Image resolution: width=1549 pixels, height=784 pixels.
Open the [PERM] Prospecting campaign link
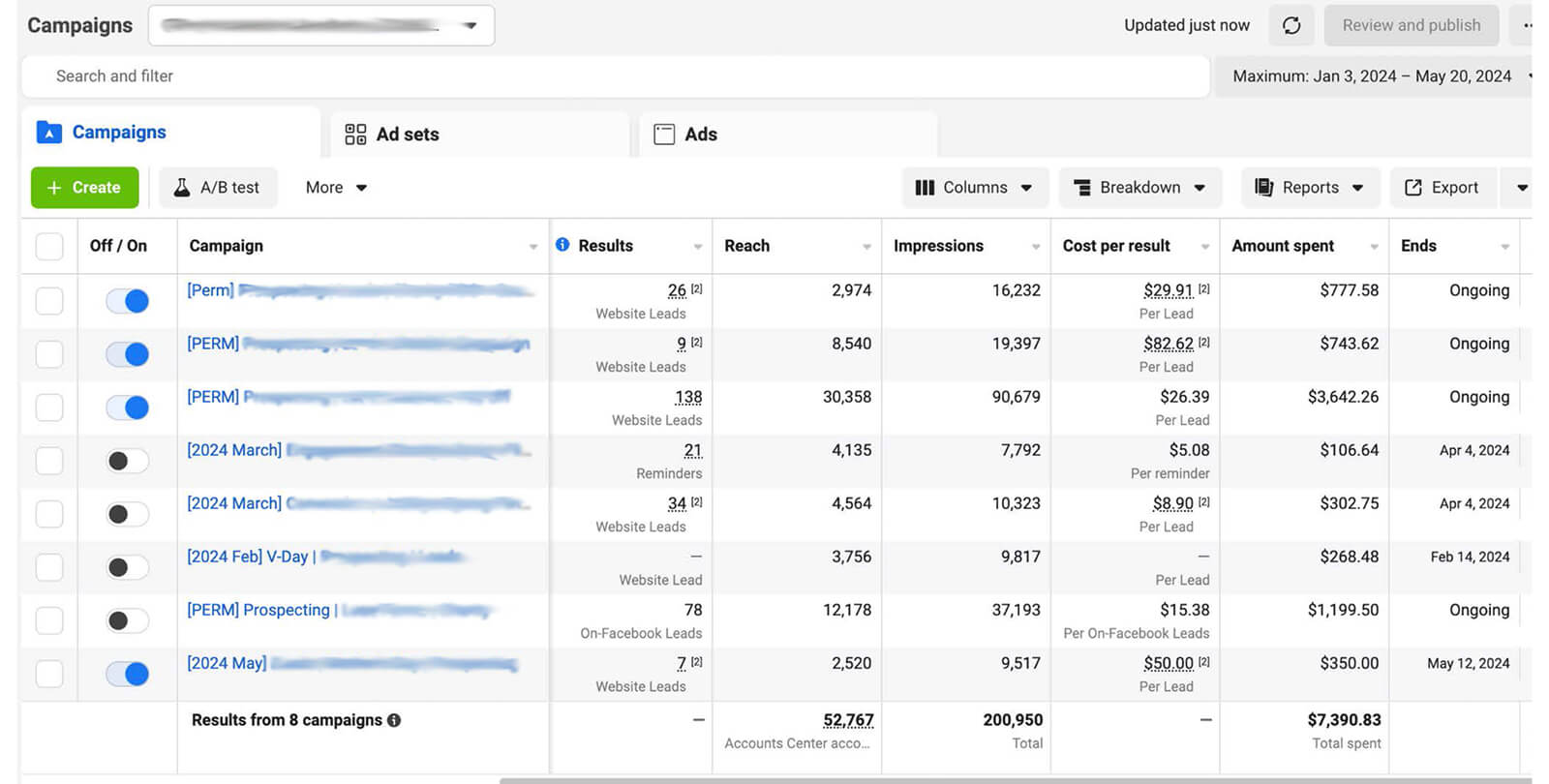click(258, 610)
